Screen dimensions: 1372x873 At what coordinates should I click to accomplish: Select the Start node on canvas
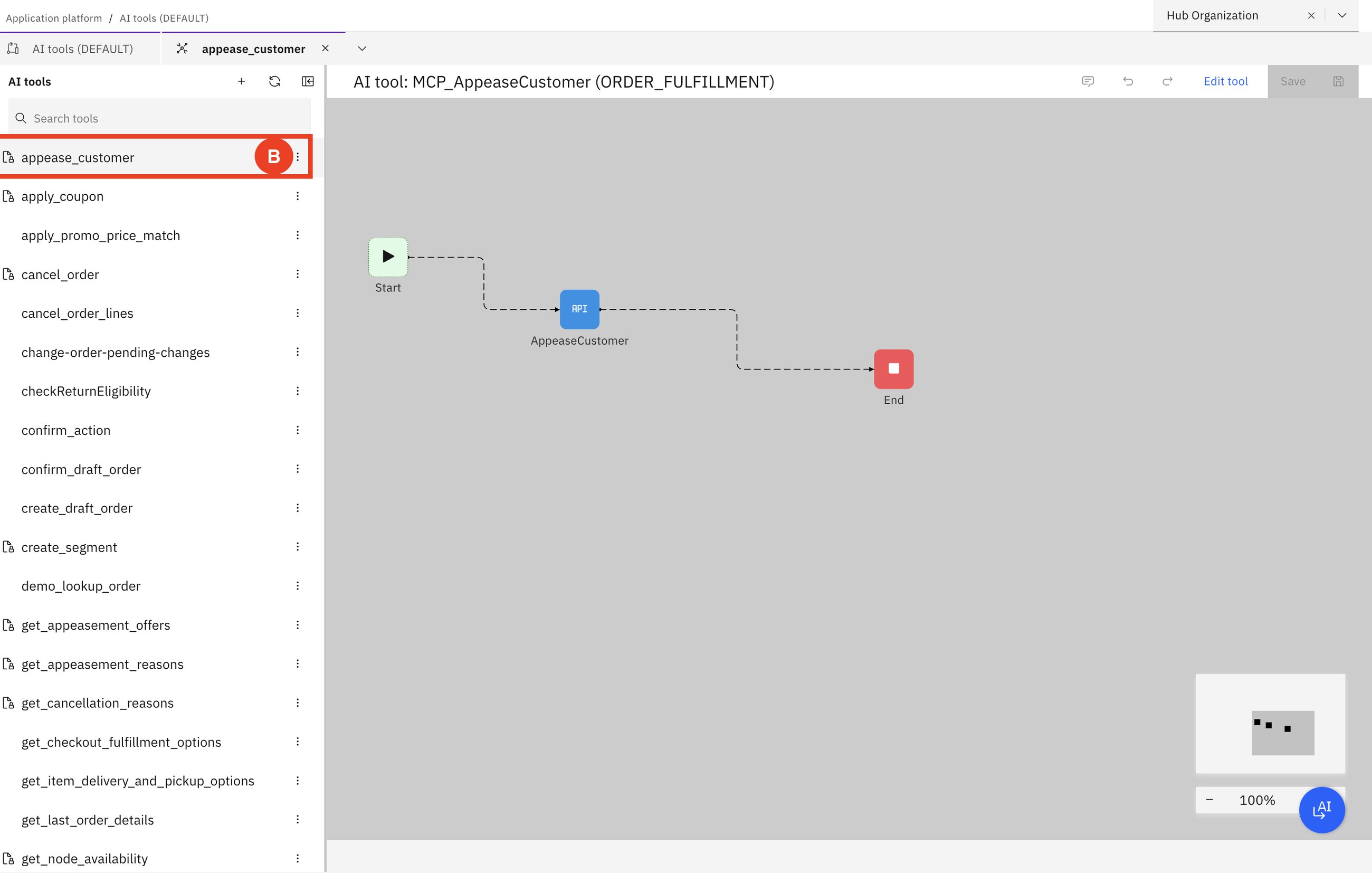[x=388, y=257]
